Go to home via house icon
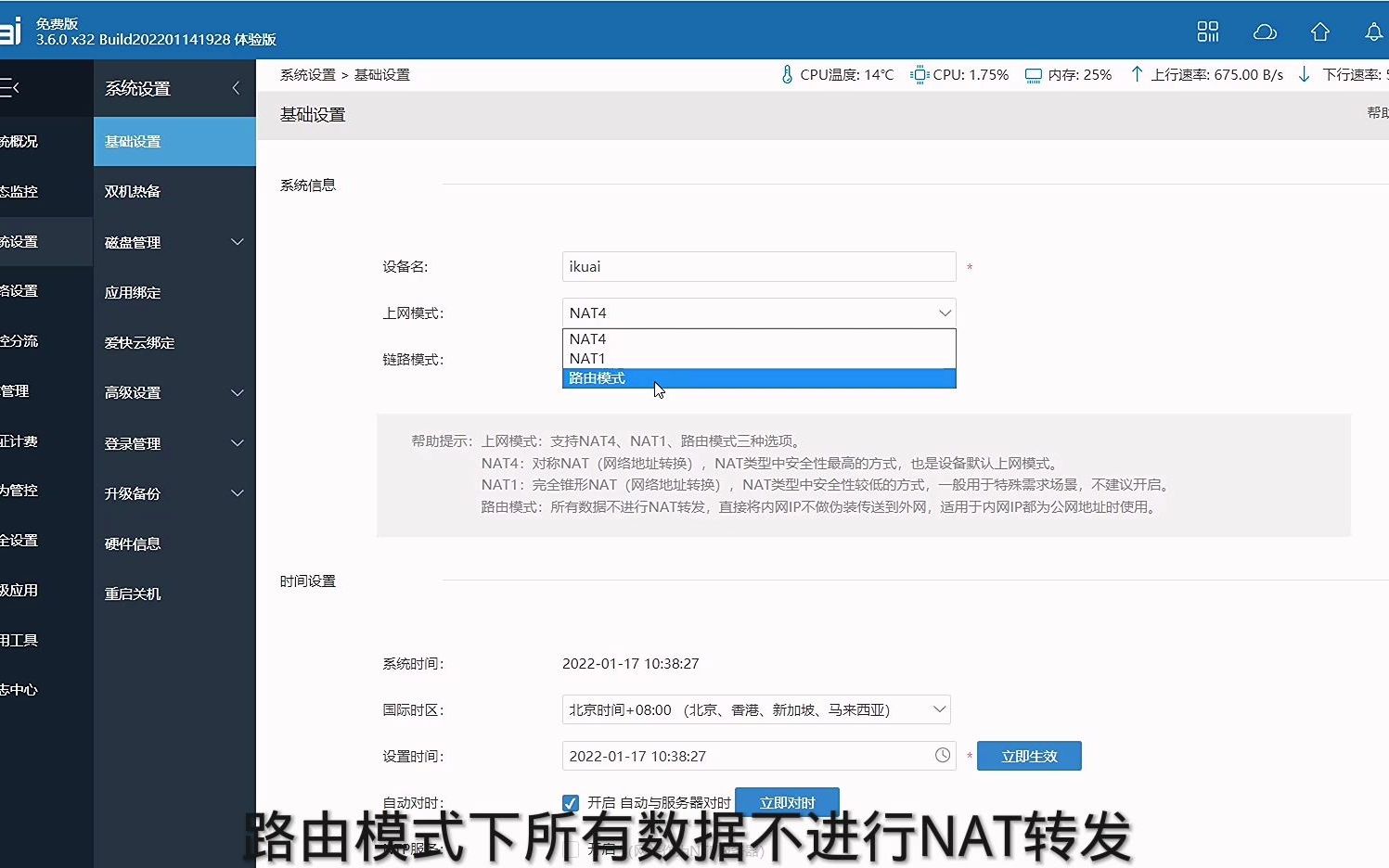Image resolution: width=1389 pixels, height=868 pixels. (x=1319, y=32)
